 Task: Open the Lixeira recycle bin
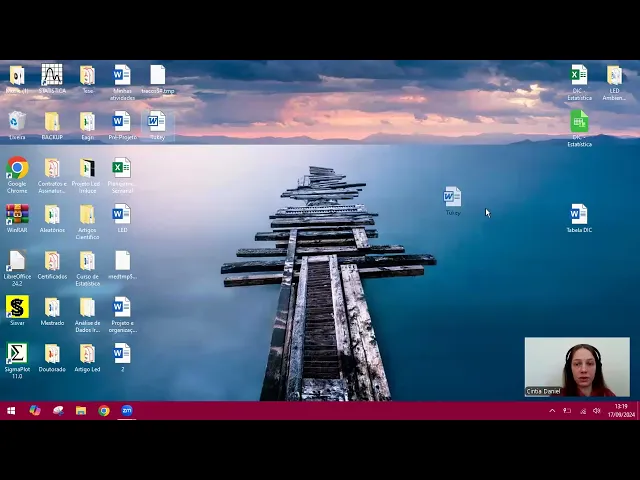point(17,125)
